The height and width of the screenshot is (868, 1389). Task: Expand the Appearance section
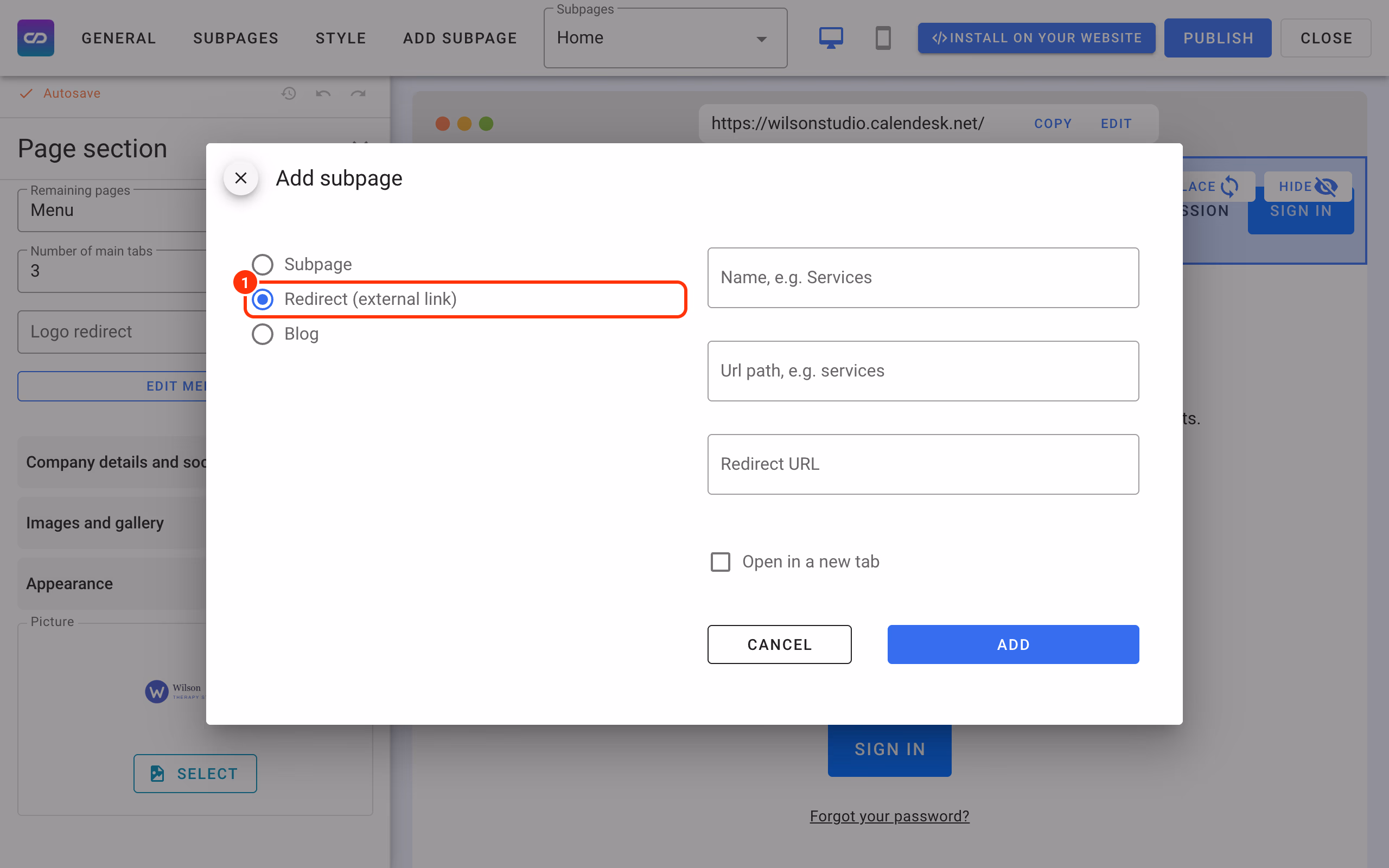pyautogui.click(x=112, y=584)
